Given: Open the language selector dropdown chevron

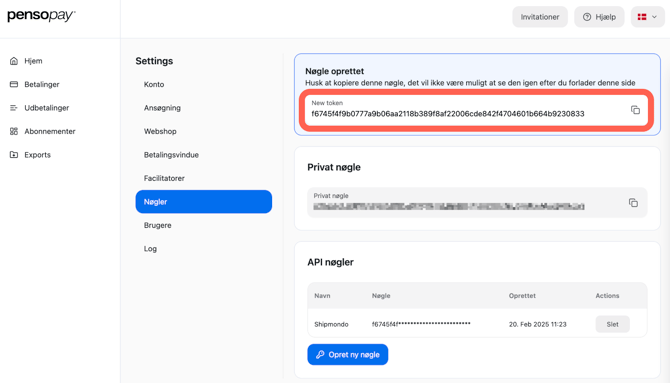Looking at the screenshot, I should (x=654, y=17).
